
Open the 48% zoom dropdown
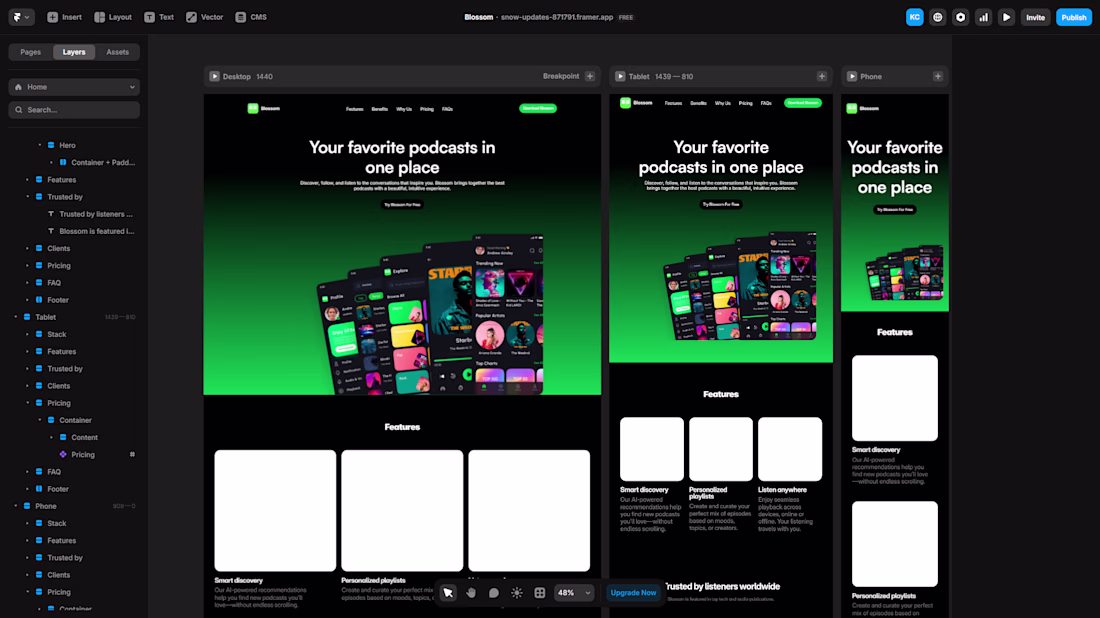tap(574, 593)
